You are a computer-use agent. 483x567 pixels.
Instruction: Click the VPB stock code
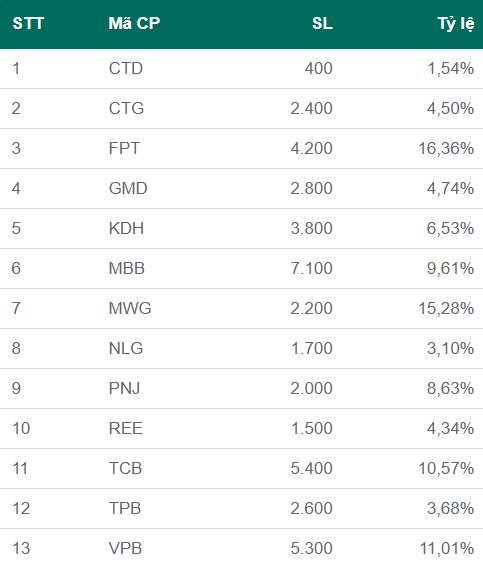point(125,548)
